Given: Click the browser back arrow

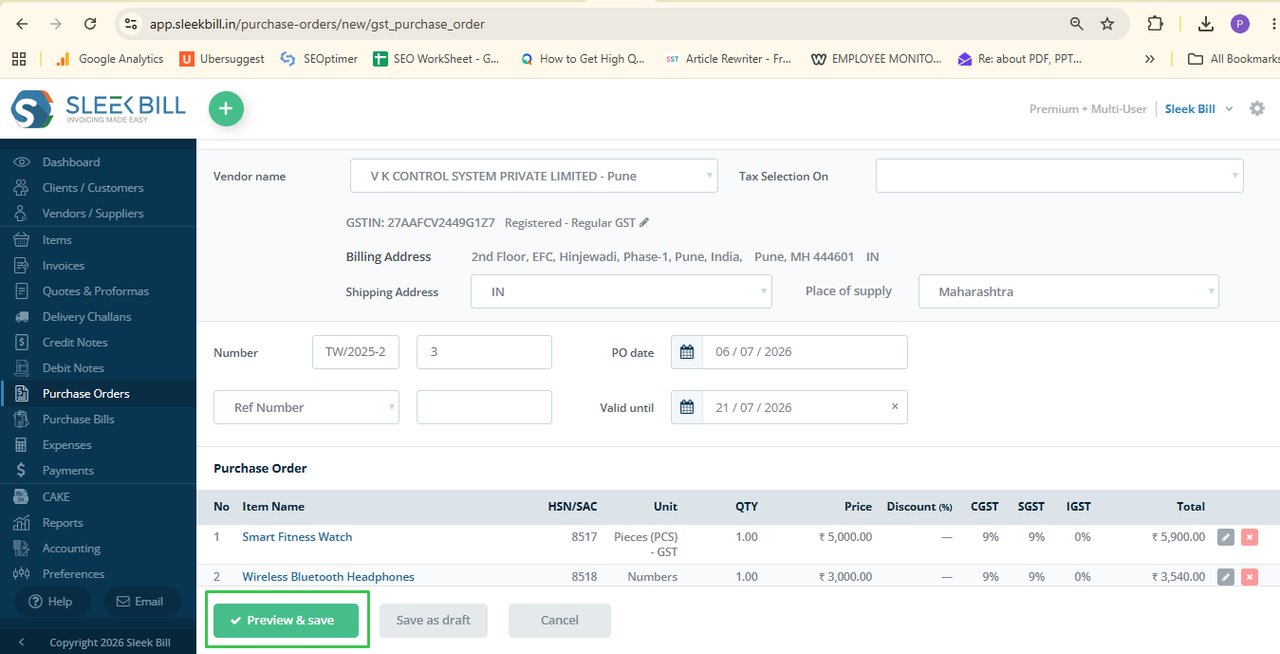Looking at the screenshot, I should 21,23.
